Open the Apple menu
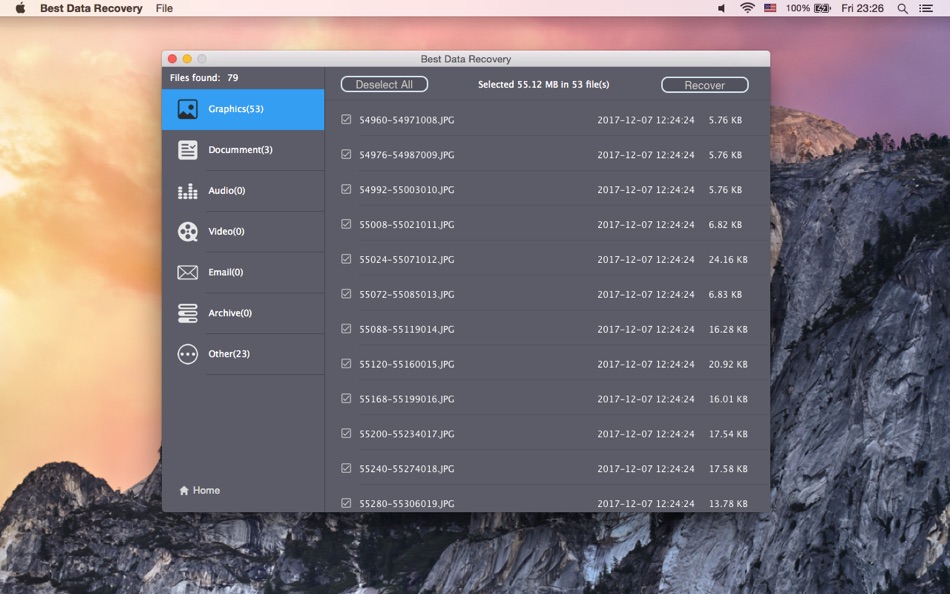The width and height of the screenshot is (950, 594). 20,8
